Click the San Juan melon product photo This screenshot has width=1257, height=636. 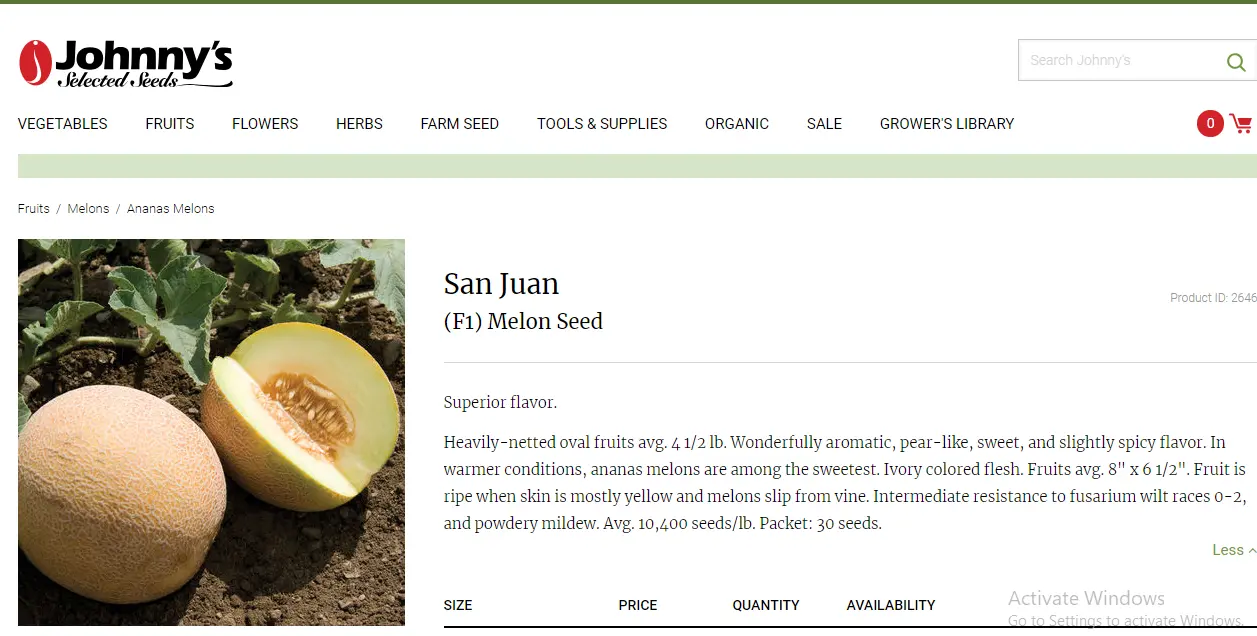[211, 432]
